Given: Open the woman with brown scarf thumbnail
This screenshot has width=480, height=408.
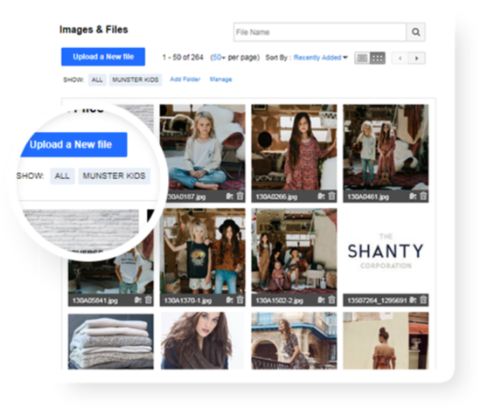Looking at the screenshot, I should click(202, 341).
